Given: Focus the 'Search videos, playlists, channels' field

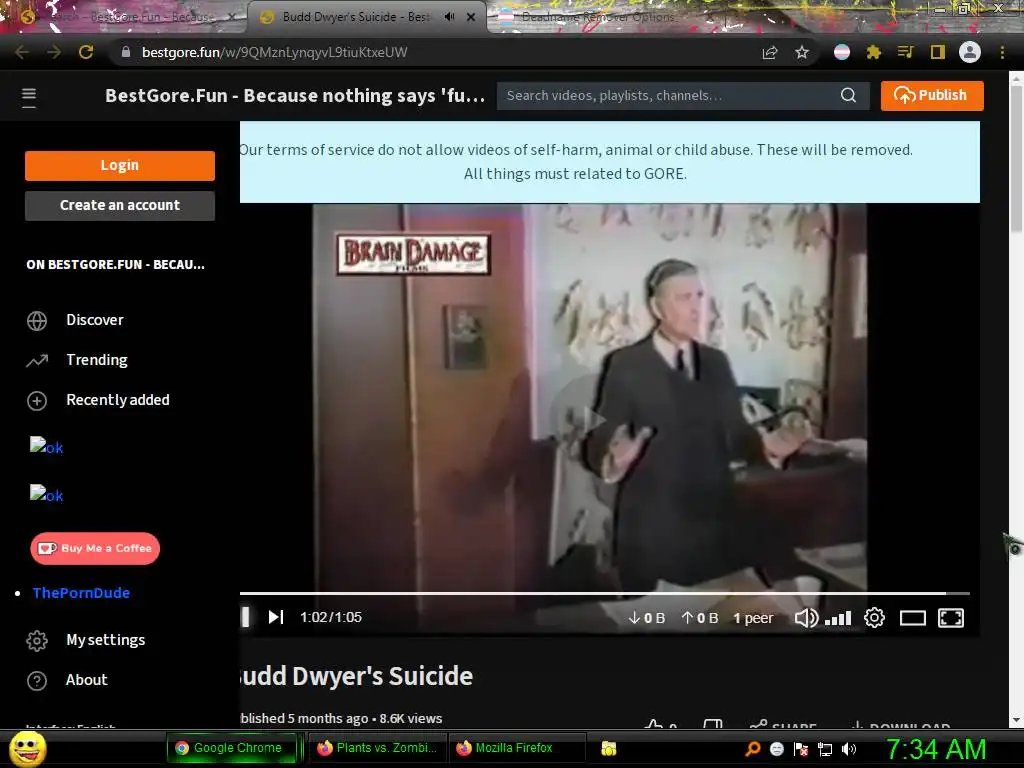Looking at the screenshot, I should [669, 95].
